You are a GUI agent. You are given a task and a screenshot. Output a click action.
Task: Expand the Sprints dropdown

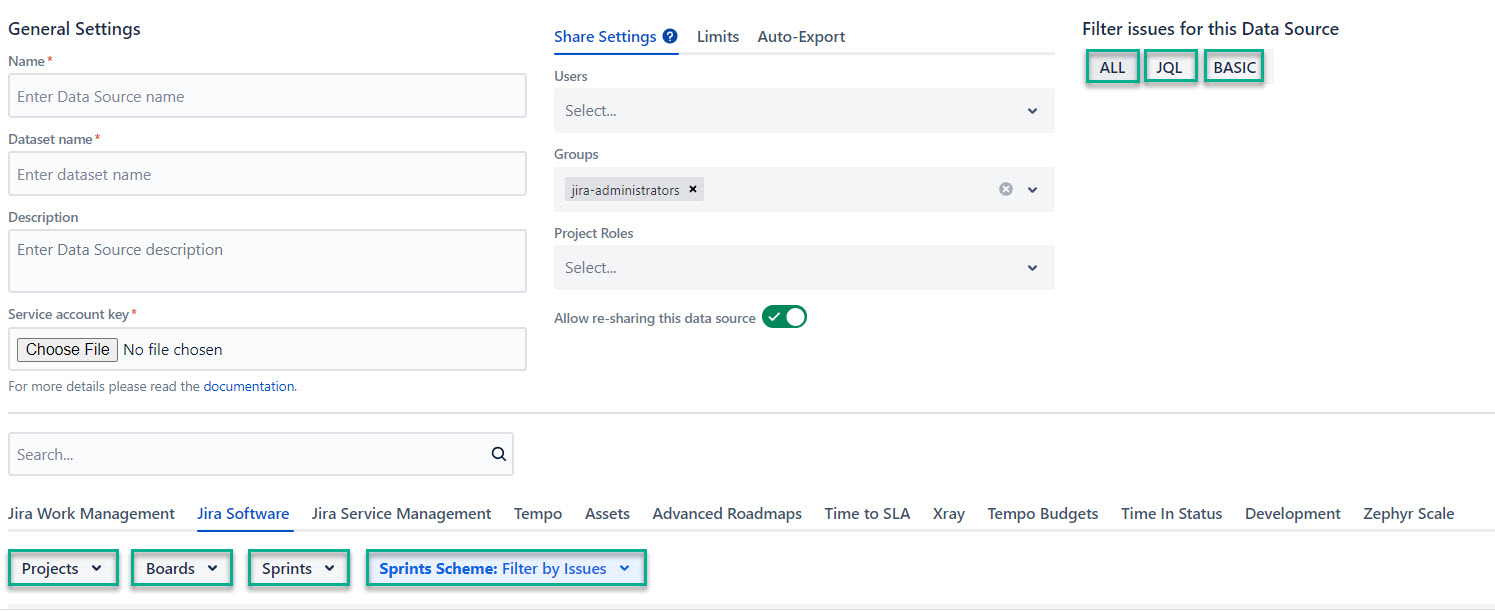298,568
